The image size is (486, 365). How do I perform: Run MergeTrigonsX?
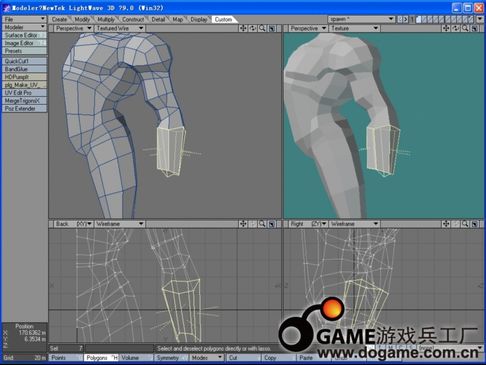(x=24, y=101)
